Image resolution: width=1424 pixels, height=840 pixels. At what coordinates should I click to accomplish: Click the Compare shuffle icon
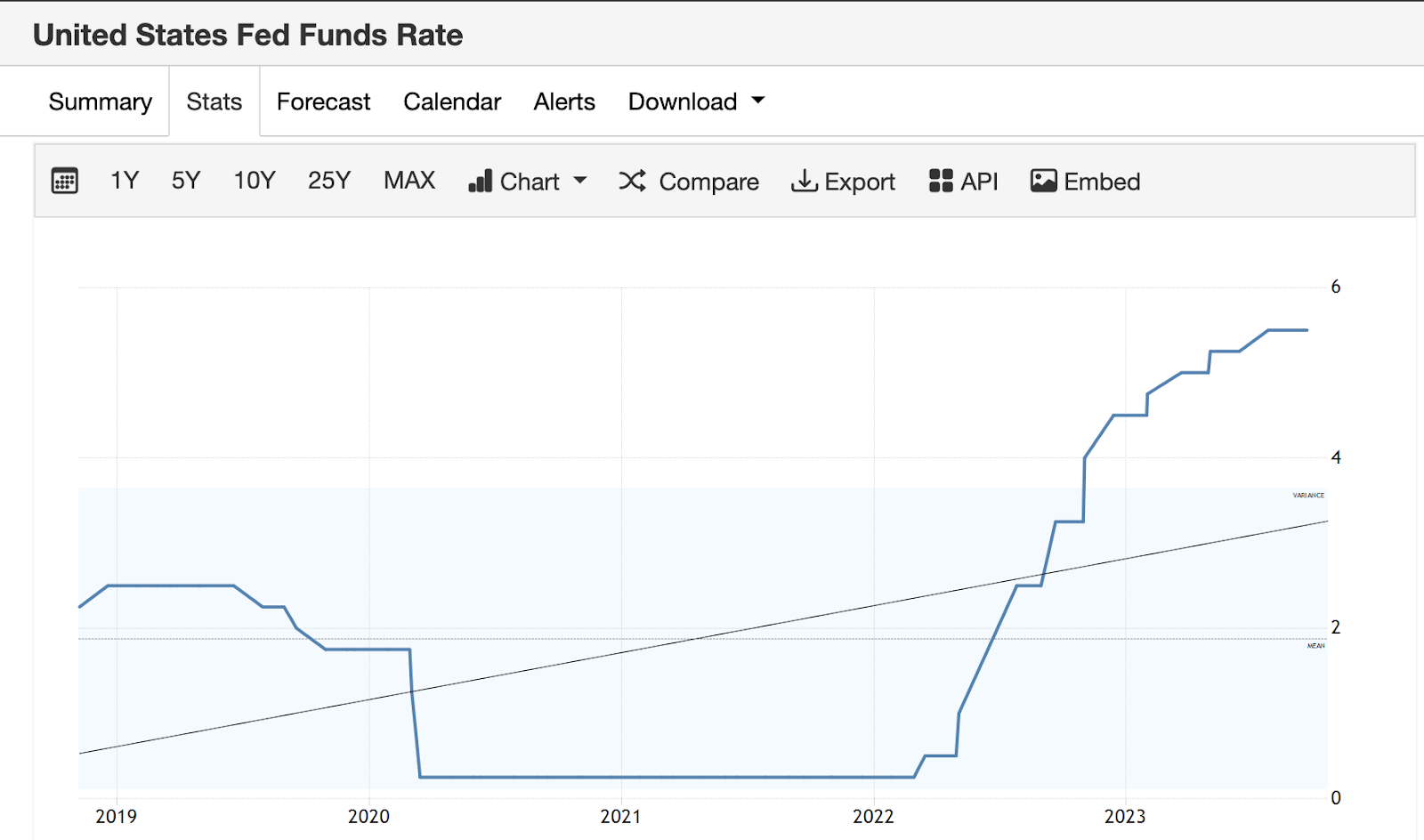(x=633, y=182)
